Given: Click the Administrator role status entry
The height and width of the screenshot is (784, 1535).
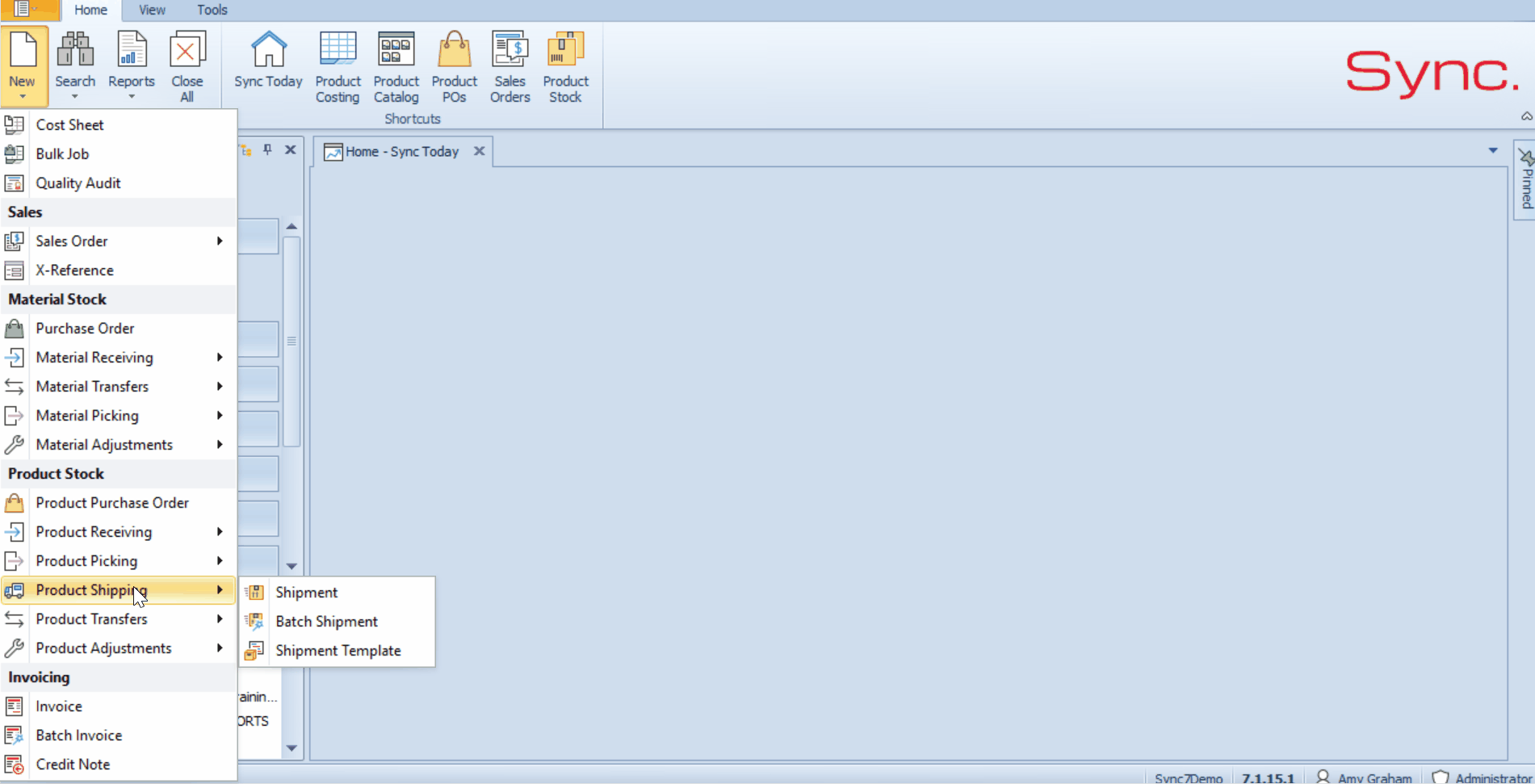Looking at the screenshot, I should click(x=1481, y=778).
